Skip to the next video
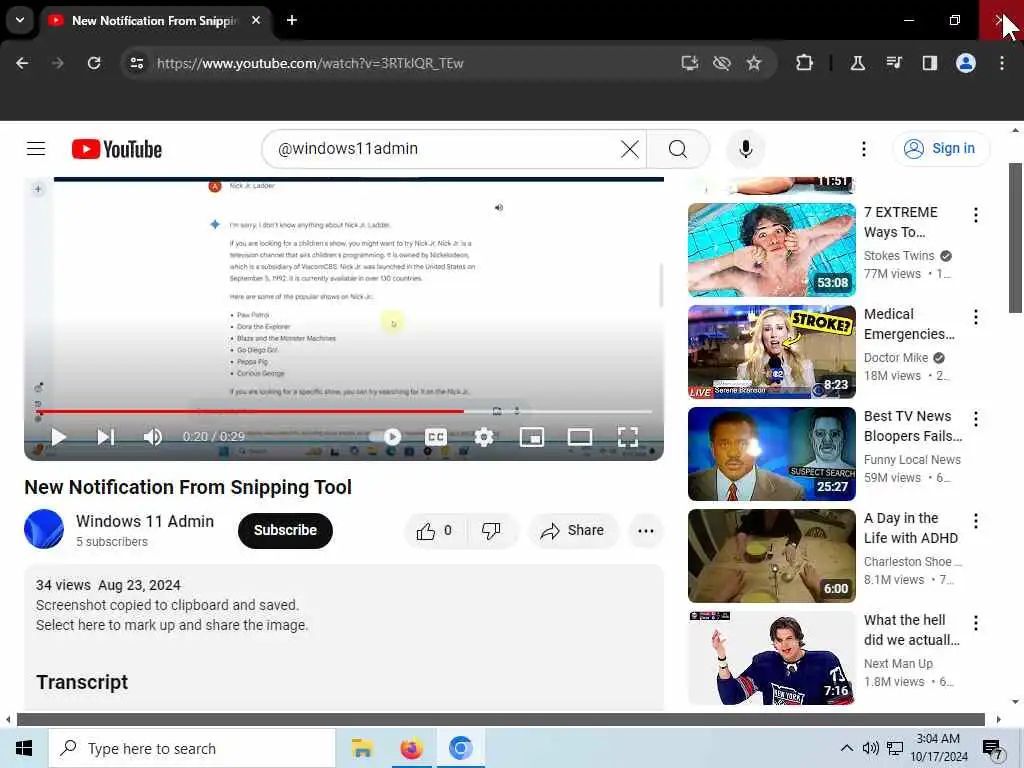Image resolution: width=1024 pixels, height=768 pixels. pyautogui.click(x=105, y=437)
